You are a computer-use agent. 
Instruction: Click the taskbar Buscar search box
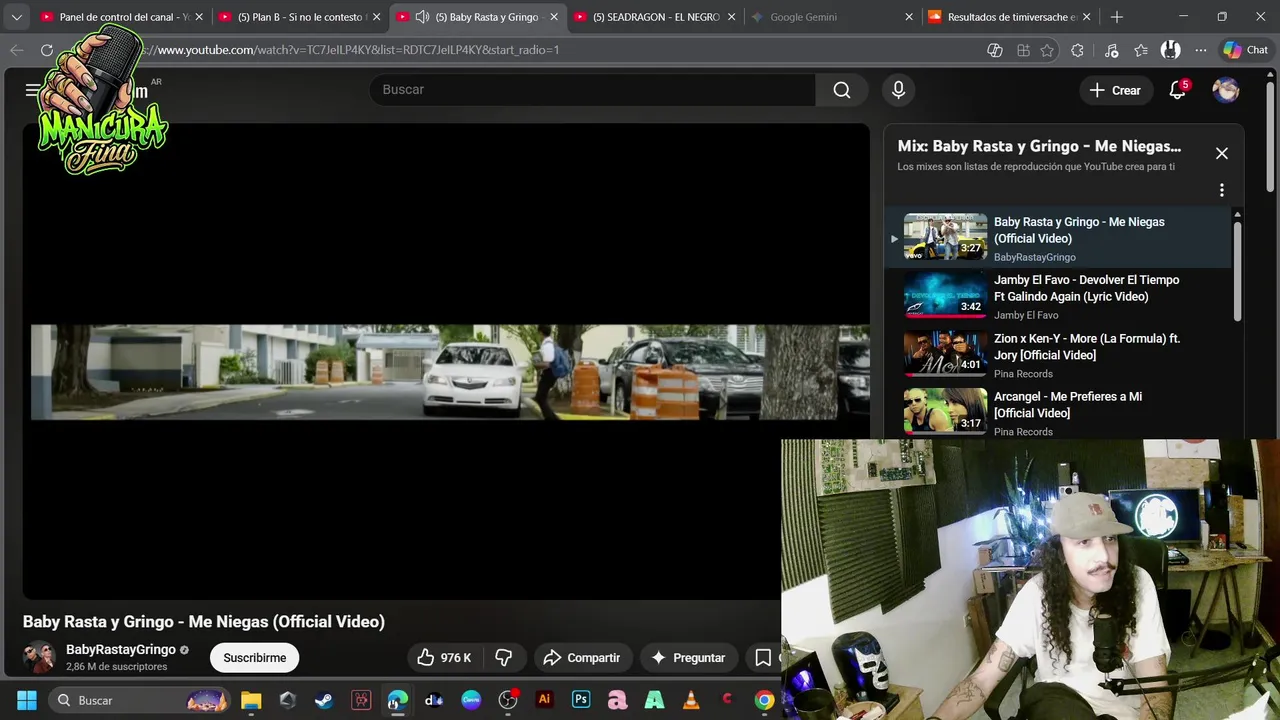tap(138, 700)
